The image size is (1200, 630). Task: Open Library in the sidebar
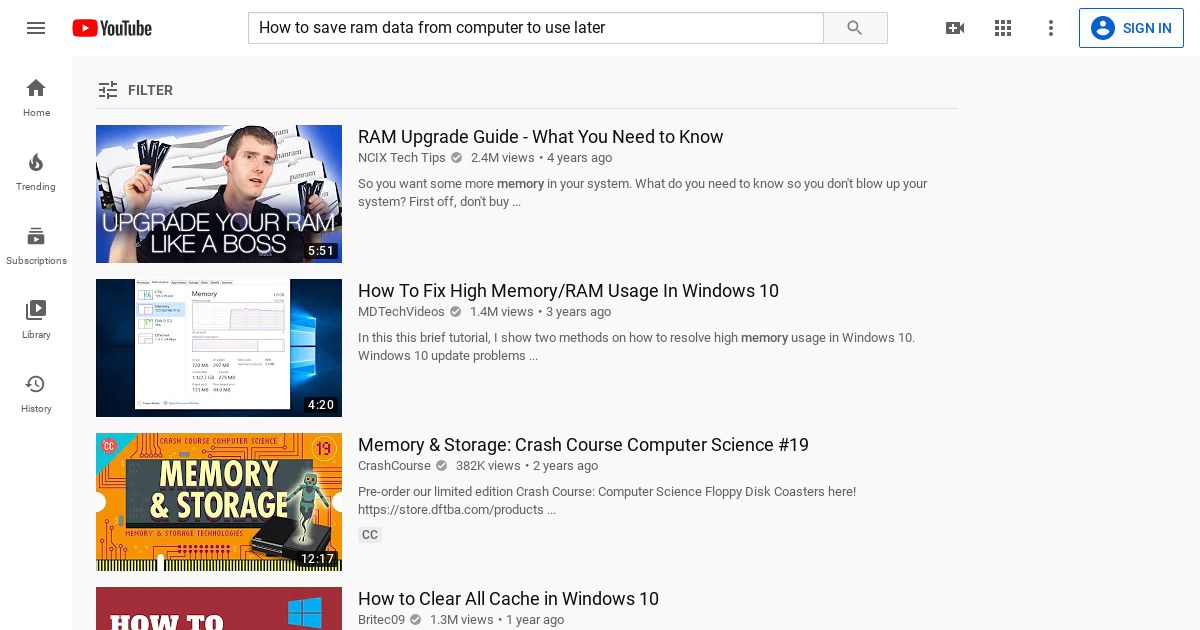(36, 320)
